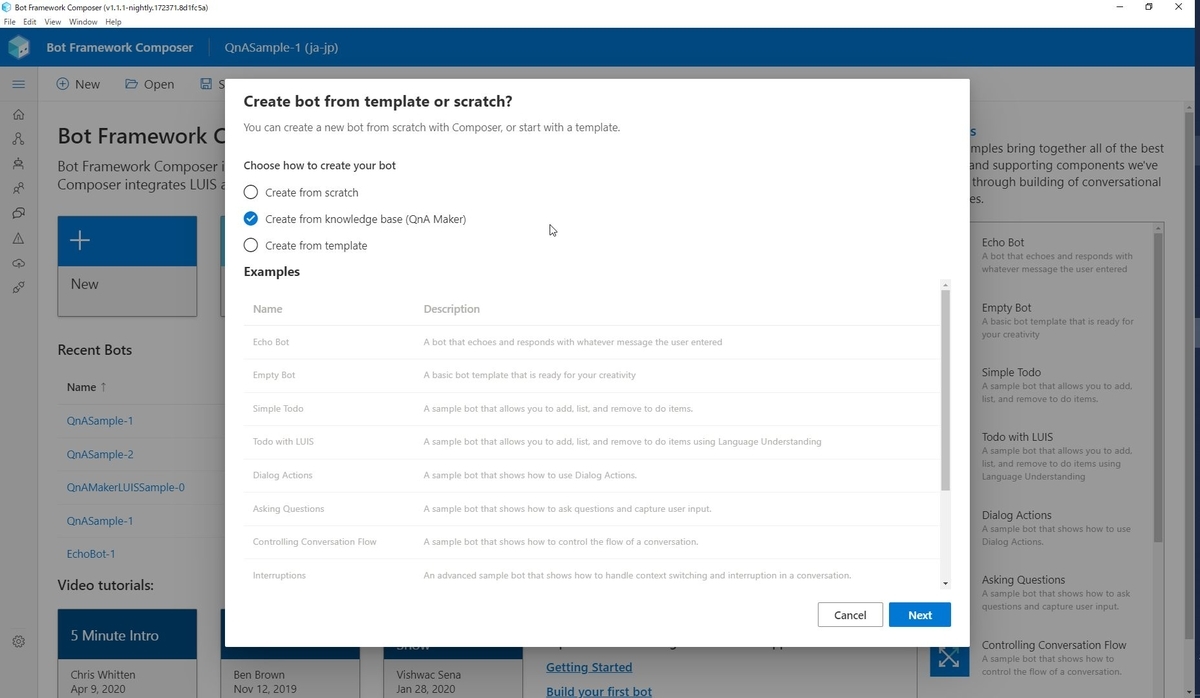Choose Controlling Conversation Flow example row
The height and width of the screenshot is (698, 1200).
(592, 541)
